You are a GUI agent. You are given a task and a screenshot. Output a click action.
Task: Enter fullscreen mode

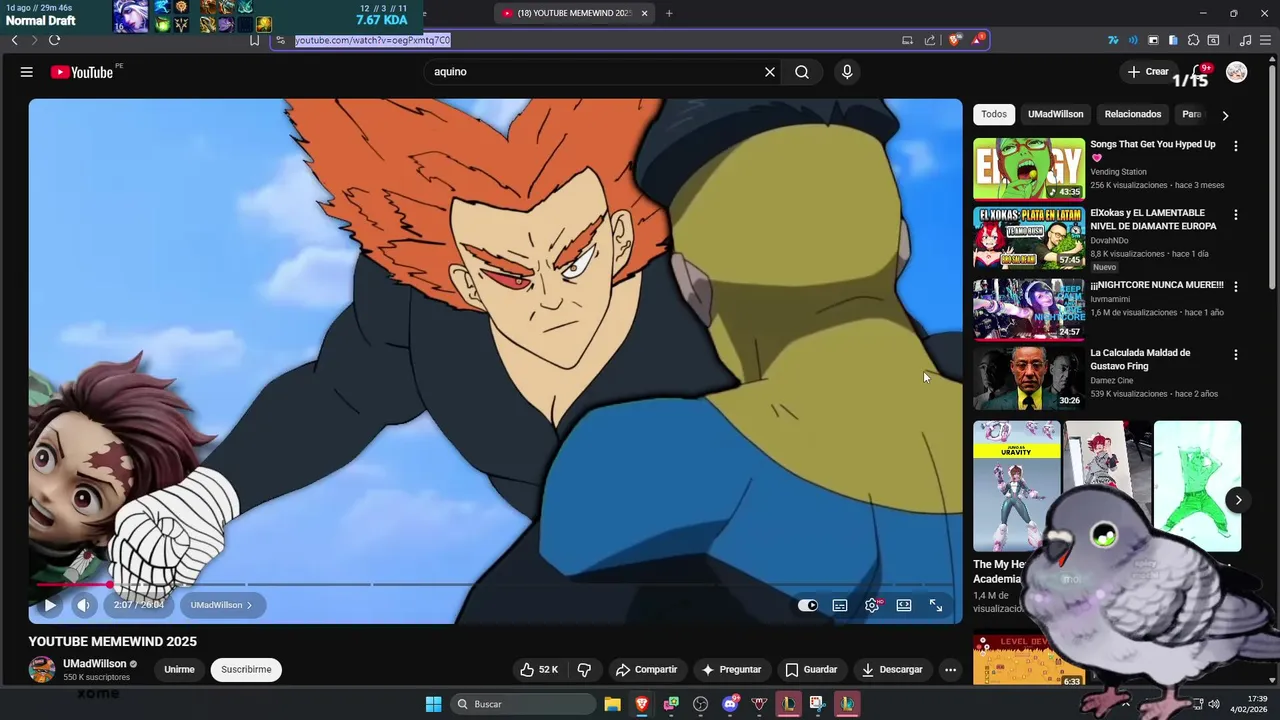(936, 605)
